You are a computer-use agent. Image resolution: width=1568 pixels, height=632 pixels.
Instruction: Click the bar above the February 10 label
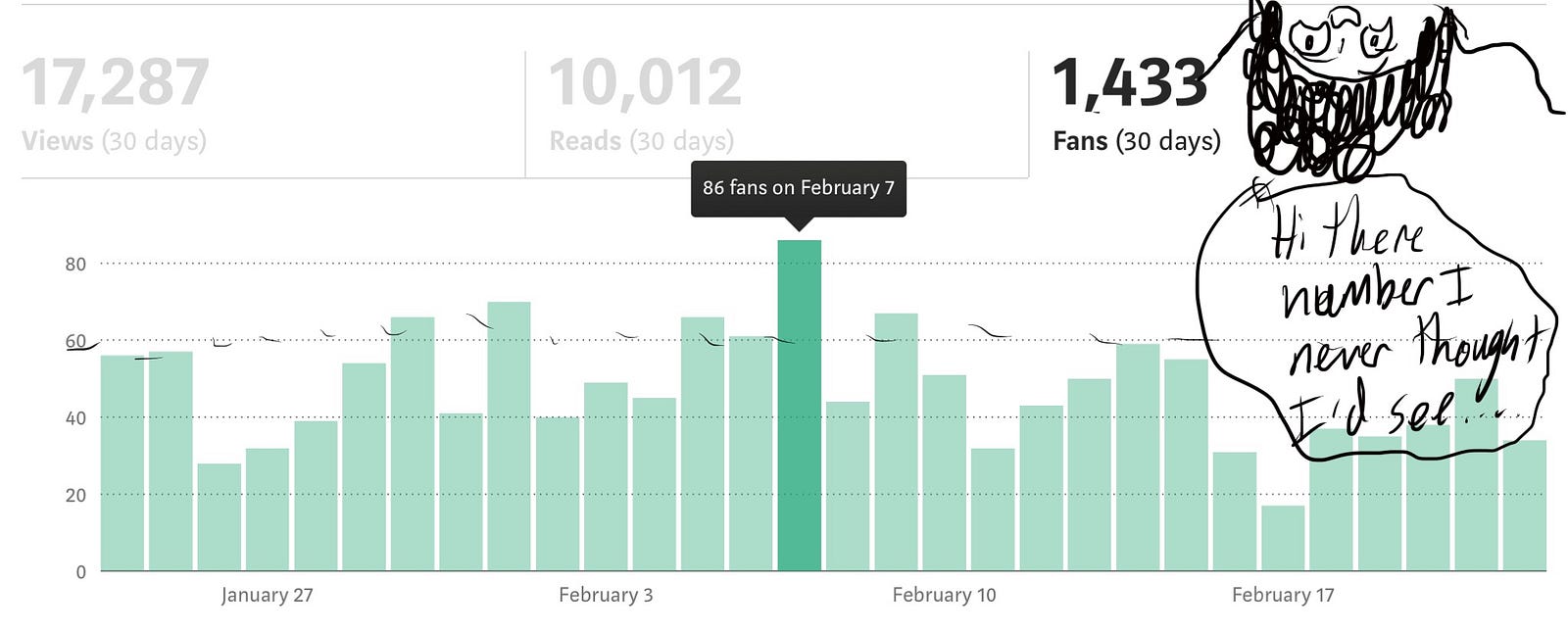[x=944, y=472]
